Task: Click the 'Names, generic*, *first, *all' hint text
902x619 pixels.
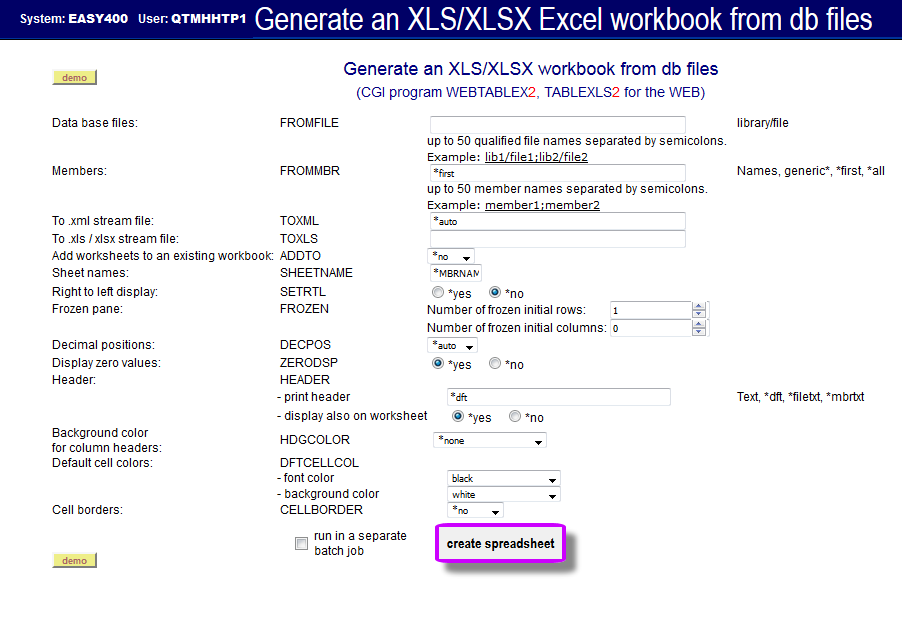Action: 811,171
